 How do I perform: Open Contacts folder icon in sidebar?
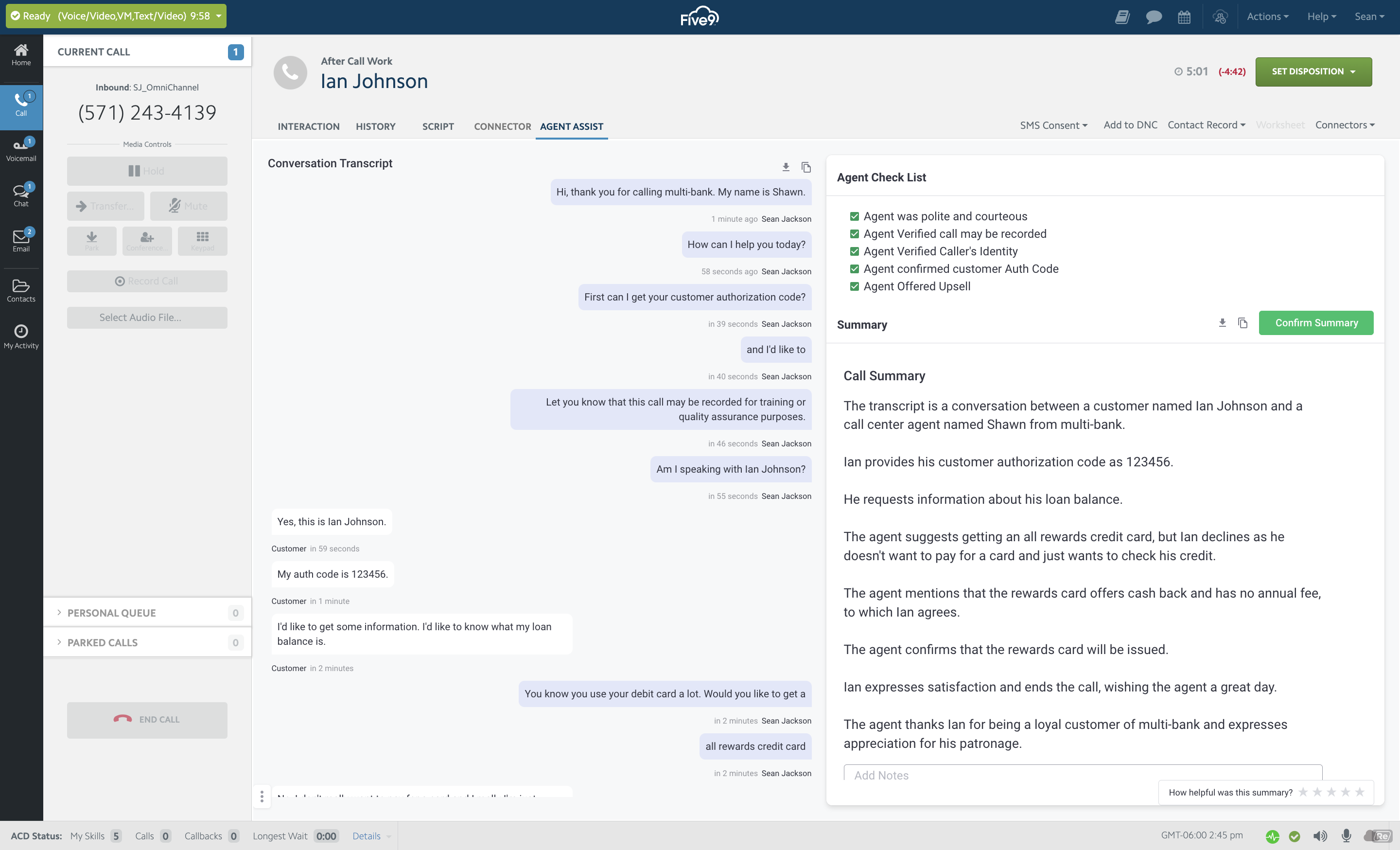click(x=21, y=290)
